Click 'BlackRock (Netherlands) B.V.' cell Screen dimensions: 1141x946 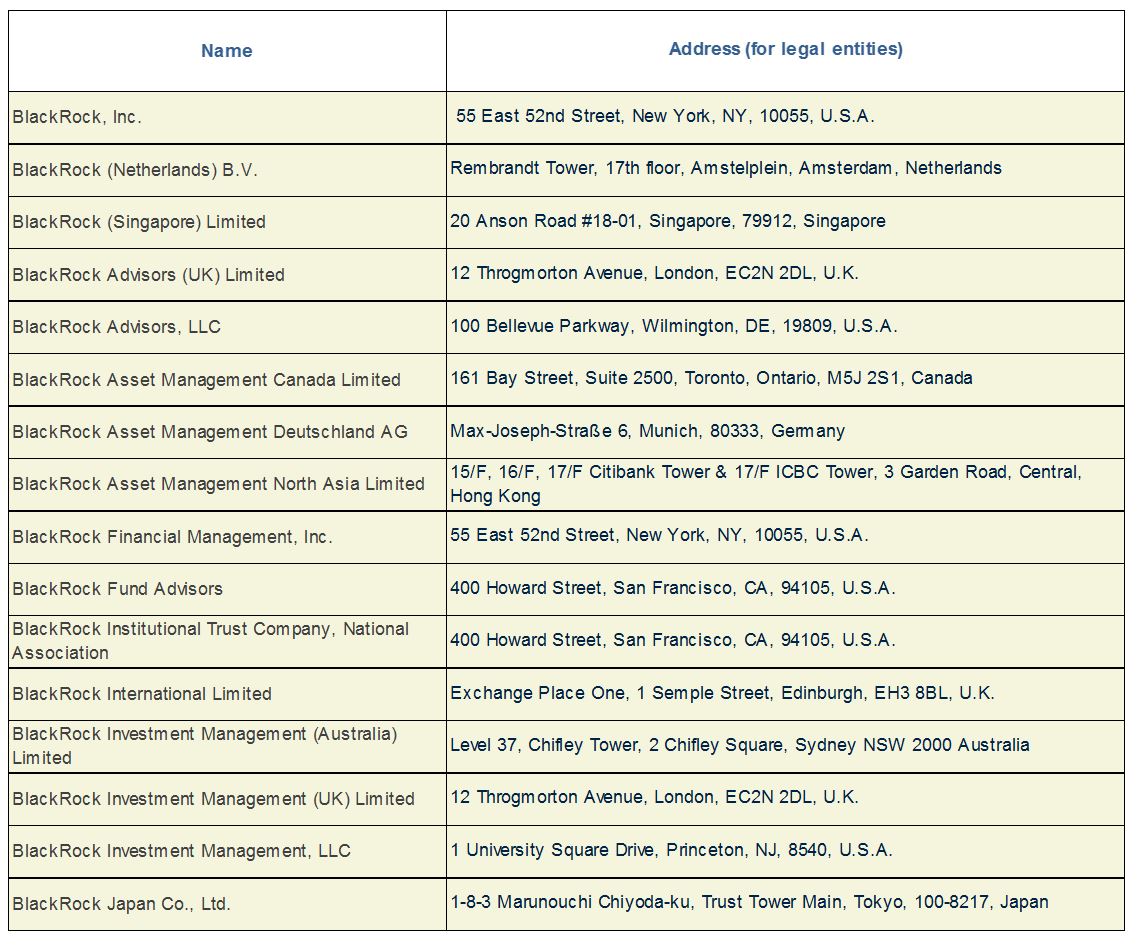227,170
